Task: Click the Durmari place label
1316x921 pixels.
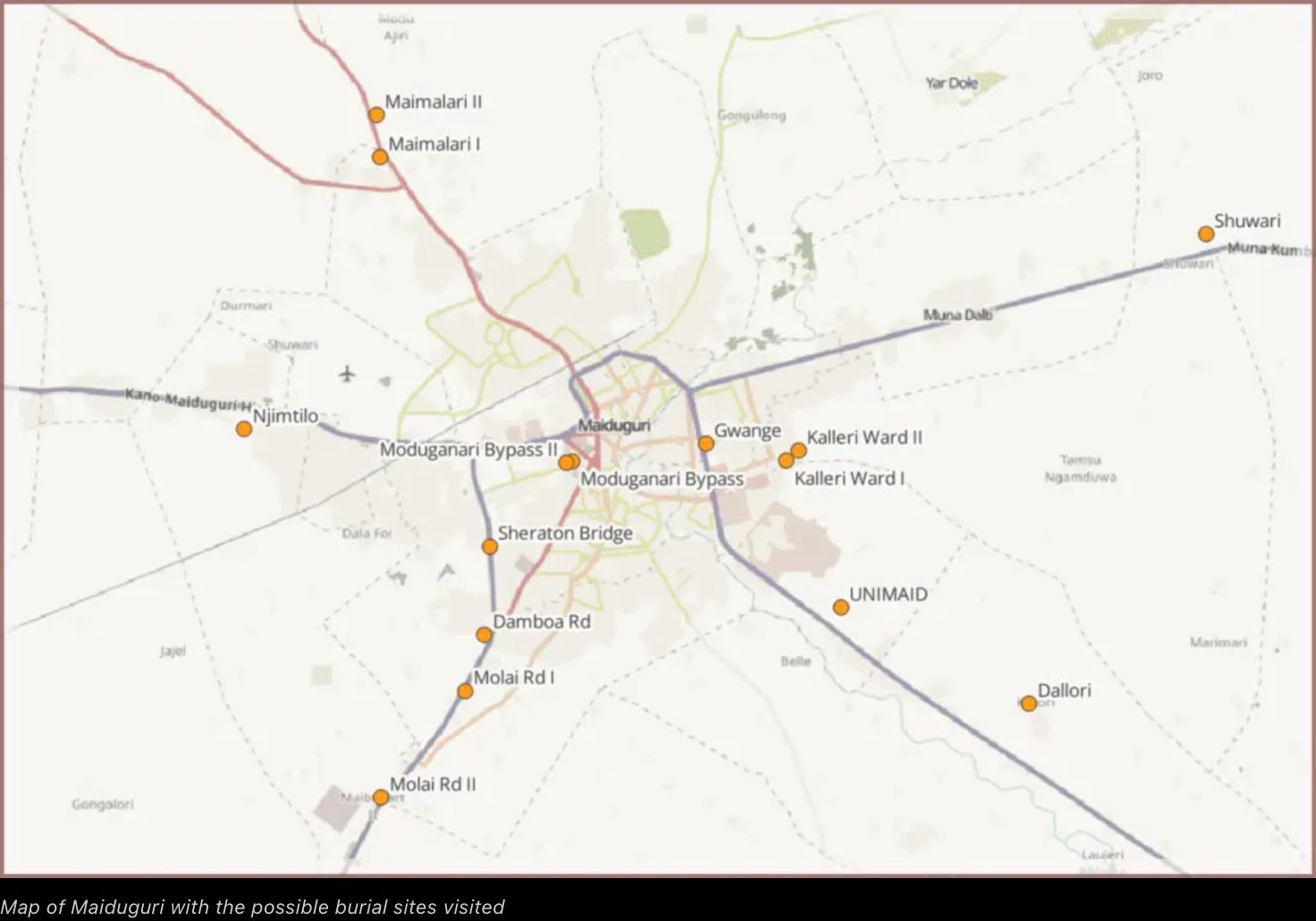Action: (246, 305)
